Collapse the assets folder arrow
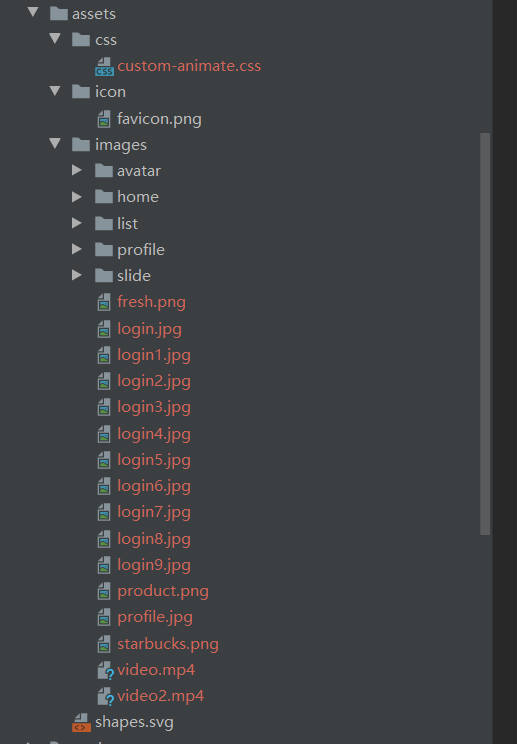517x744 pixels. (x=33, y=12)
